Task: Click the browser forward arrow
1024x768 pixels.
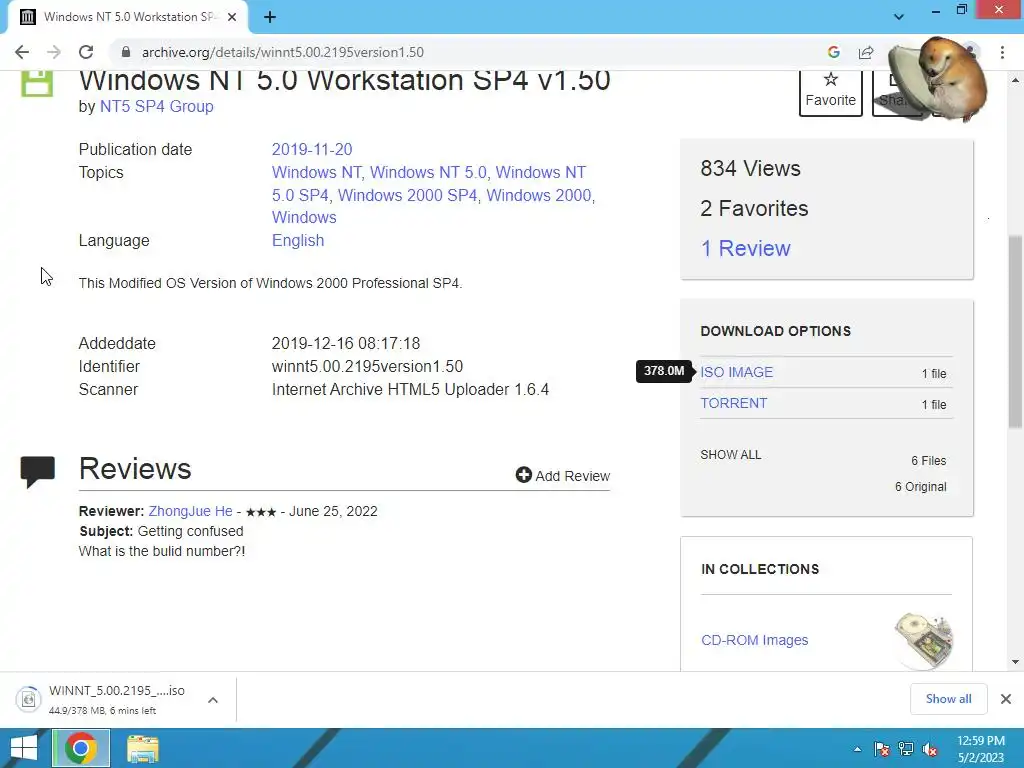Action: pos(54,52)
